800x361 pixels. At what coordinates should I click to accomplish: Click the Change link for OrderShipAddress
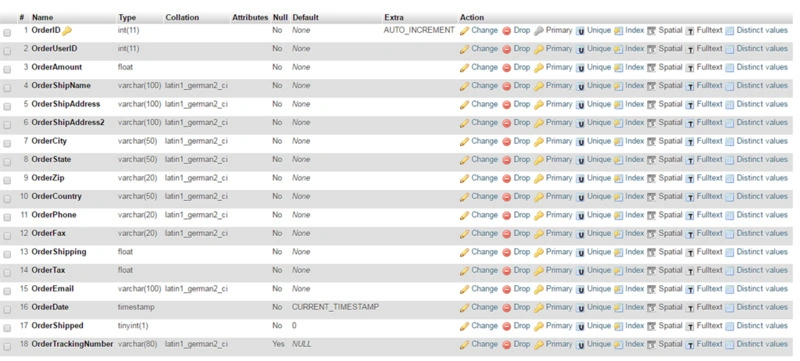[484, 104]
